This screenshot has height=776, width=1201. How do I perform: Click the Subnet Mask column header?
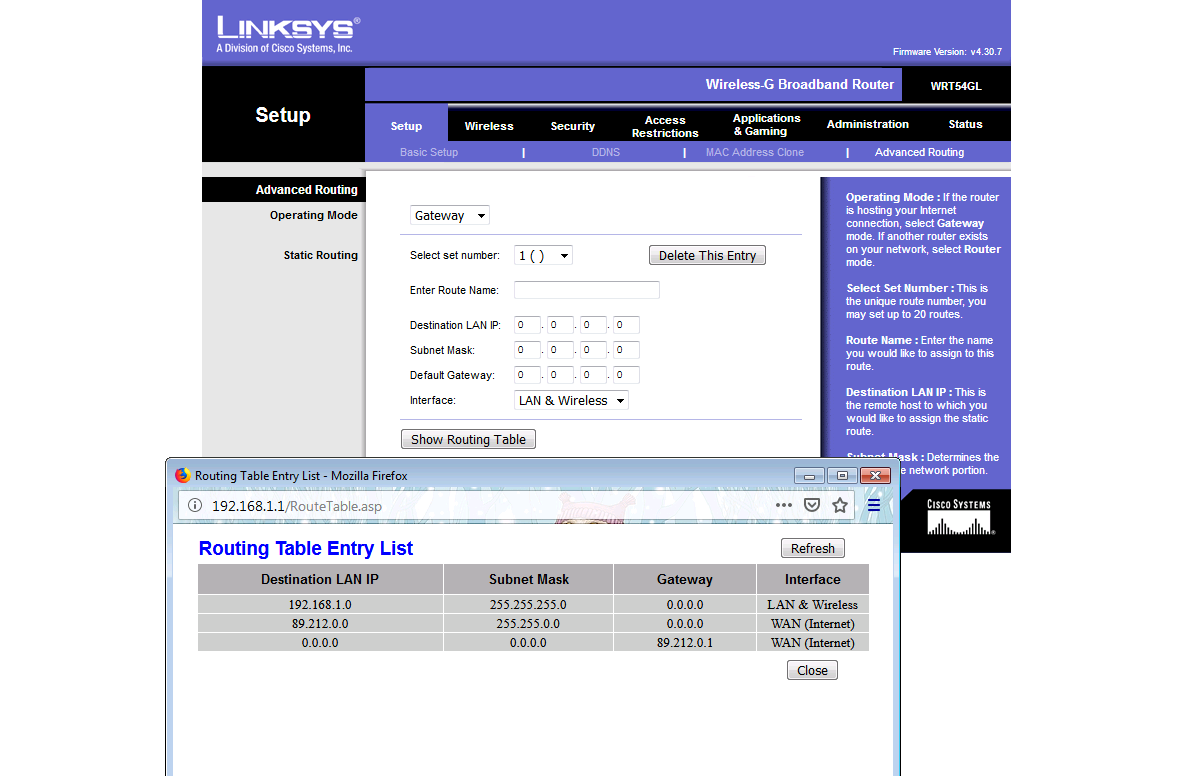529,579
